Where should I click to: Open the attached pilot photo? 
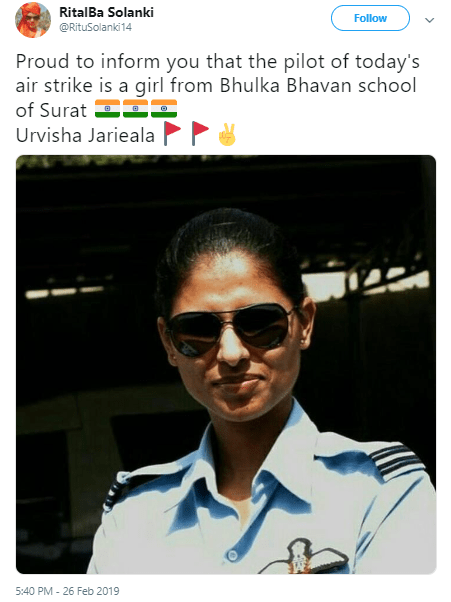tap(226, 364)
